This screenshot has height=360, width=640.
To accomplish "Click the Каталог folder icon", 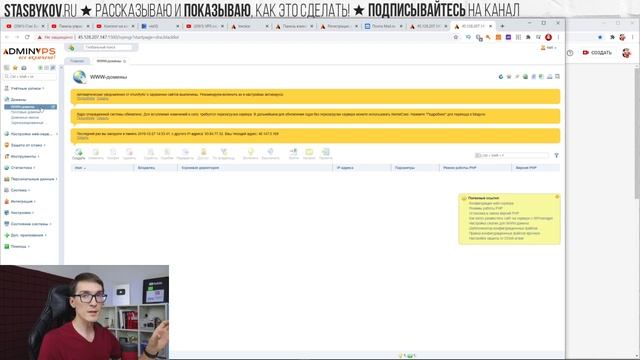I will [309, 154].
